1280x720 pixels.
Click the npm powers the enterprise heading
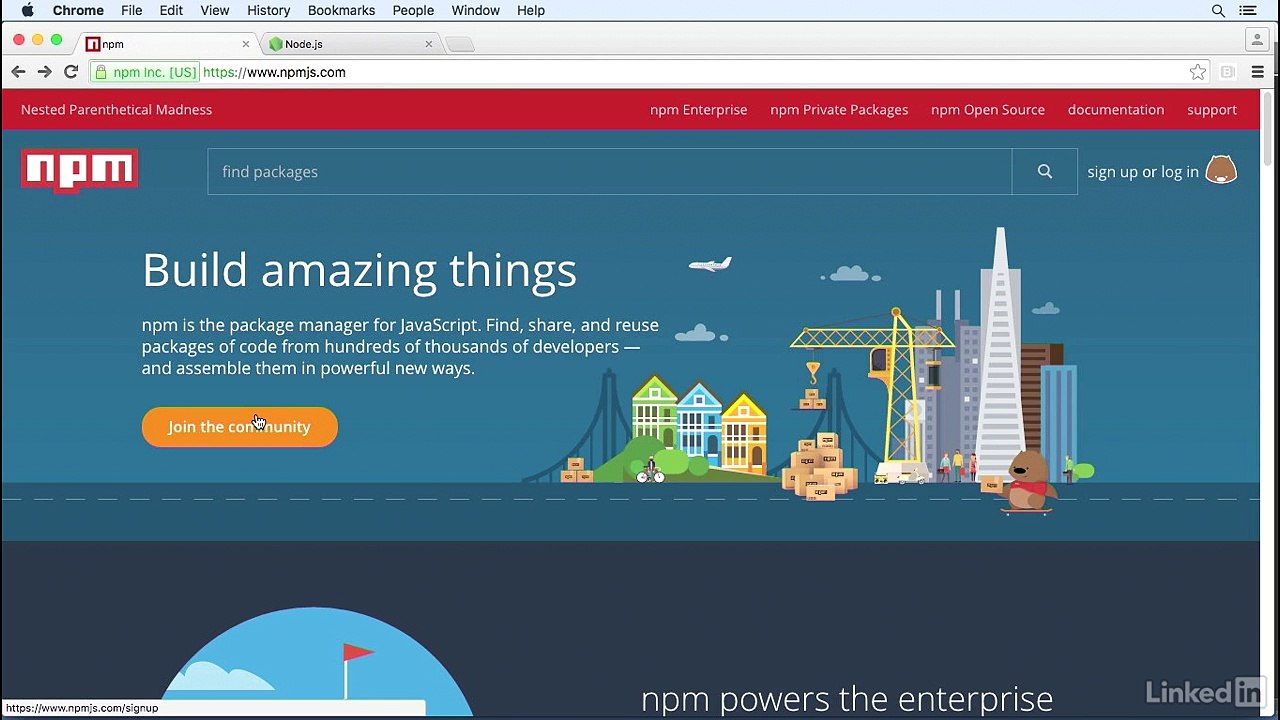(847, 699)
